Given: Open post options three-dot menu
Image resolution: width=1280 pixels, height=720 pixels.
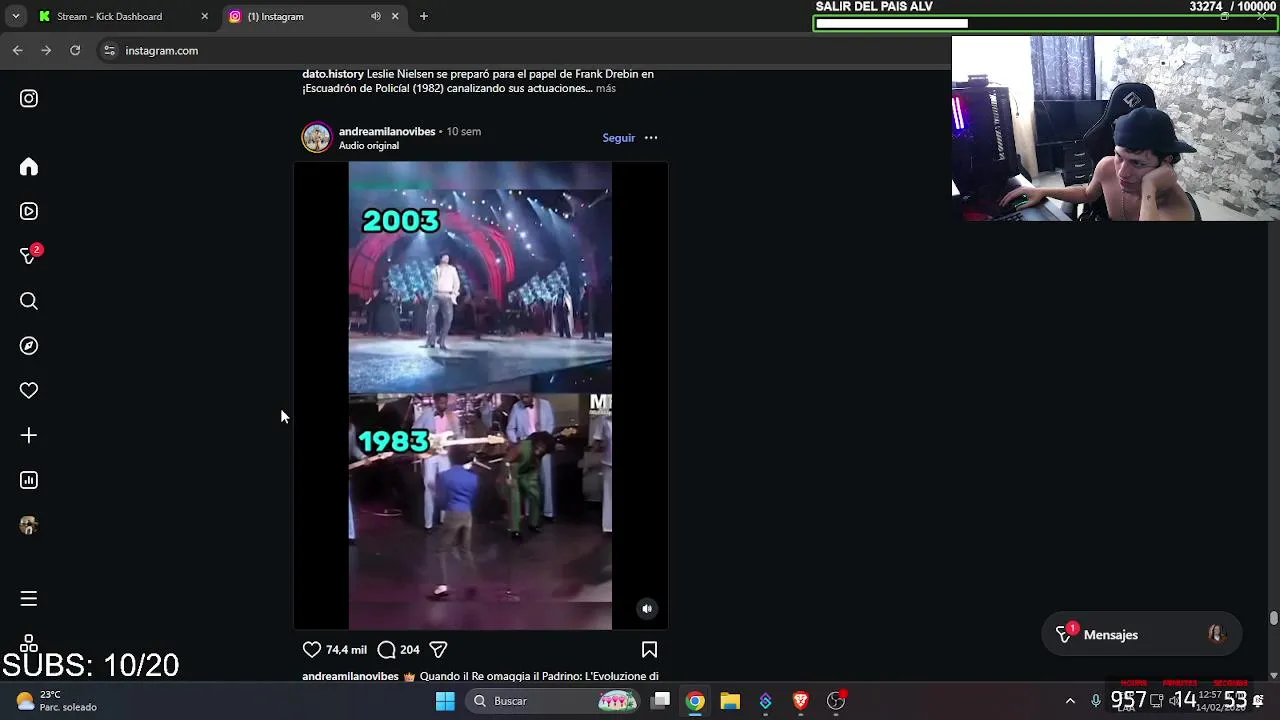Looking at the screenshot, I should pos(651,138).
